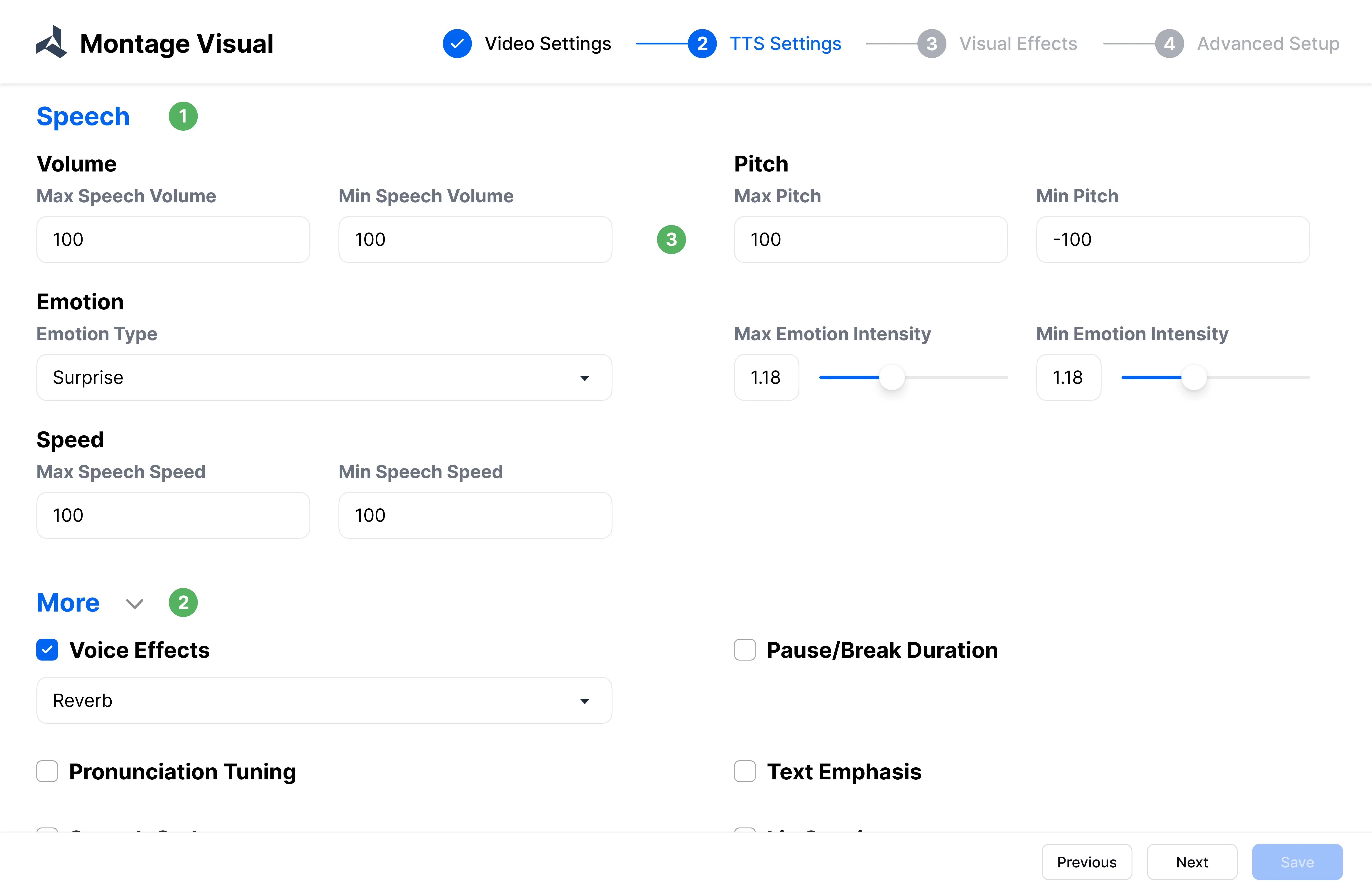Image resolution: width=1372 pixels, height=891 pixels.
Task: Go to the Visual Effects step label
Action: pos(1017,43)
